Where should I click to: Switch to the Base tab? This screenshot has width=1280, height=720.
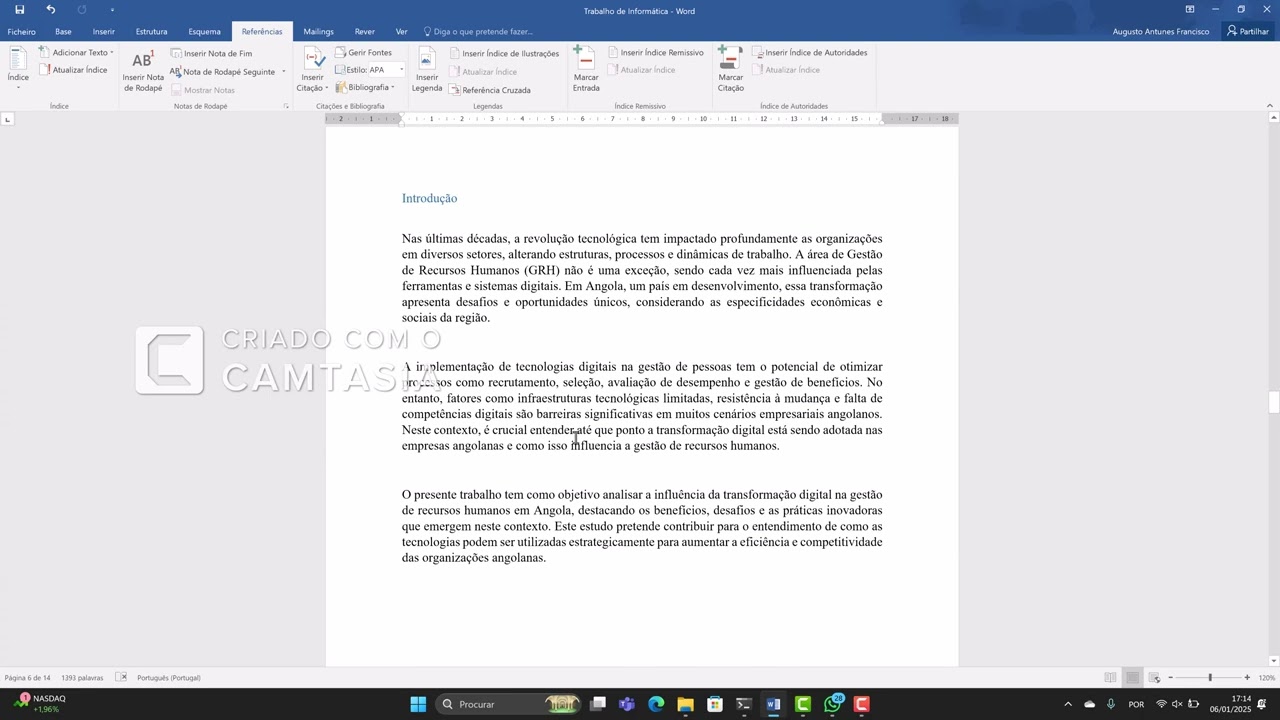tap(63, 32)
